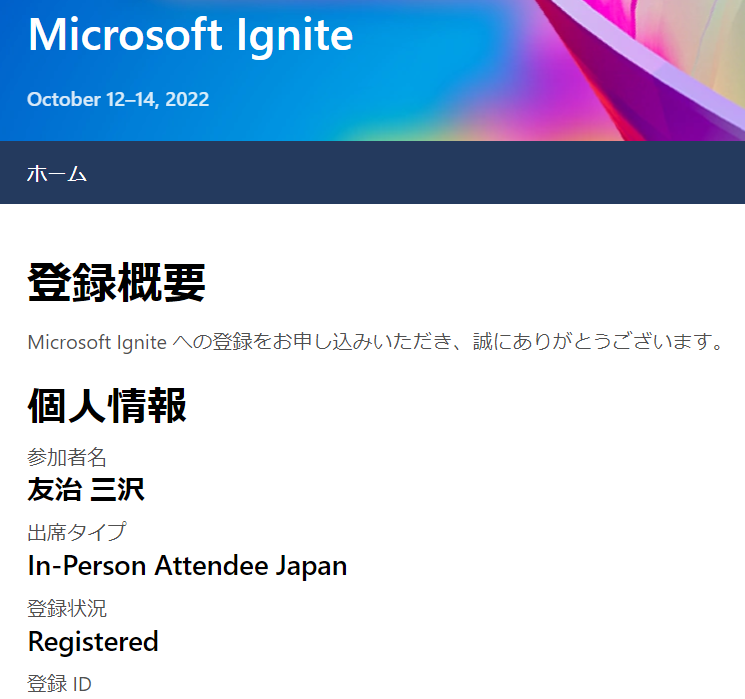
Task: Open the ホーム navigation link
Action: (57, 173)
